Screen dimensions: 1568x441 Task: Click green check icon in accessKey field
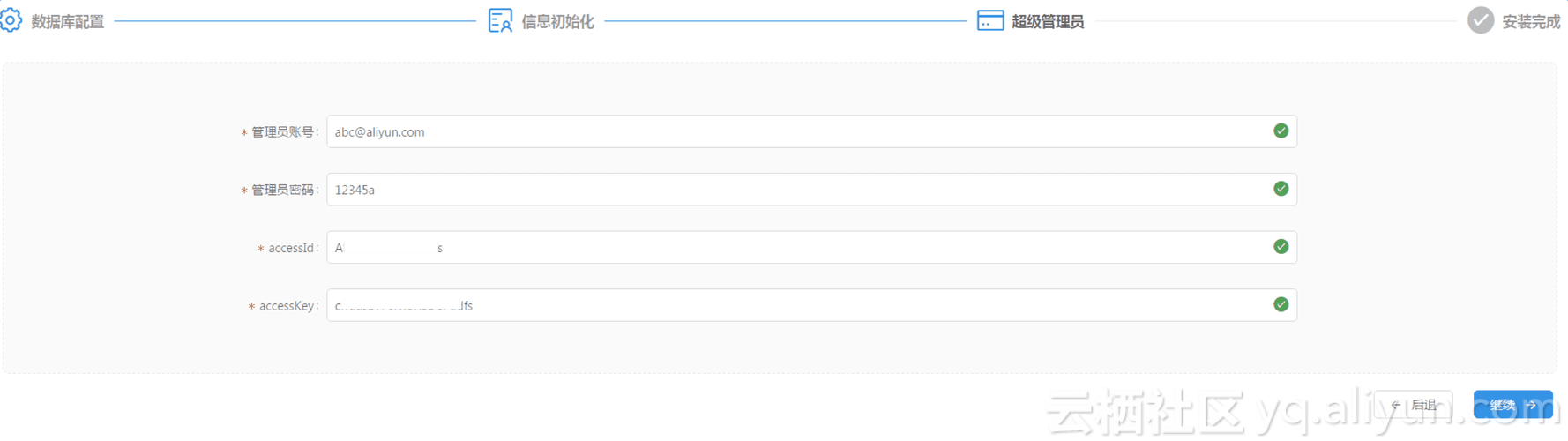[x=1281, y=304]
